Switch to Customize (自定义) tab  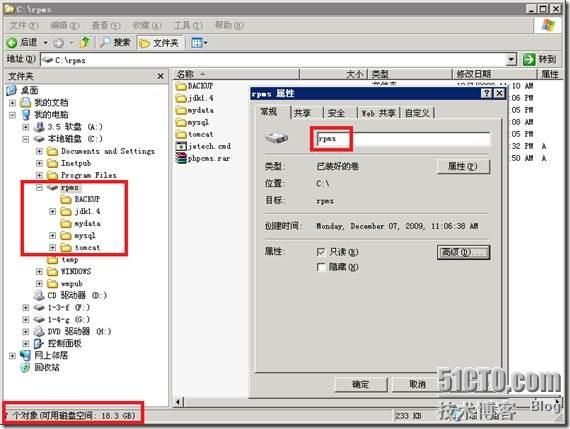[417, 113]
